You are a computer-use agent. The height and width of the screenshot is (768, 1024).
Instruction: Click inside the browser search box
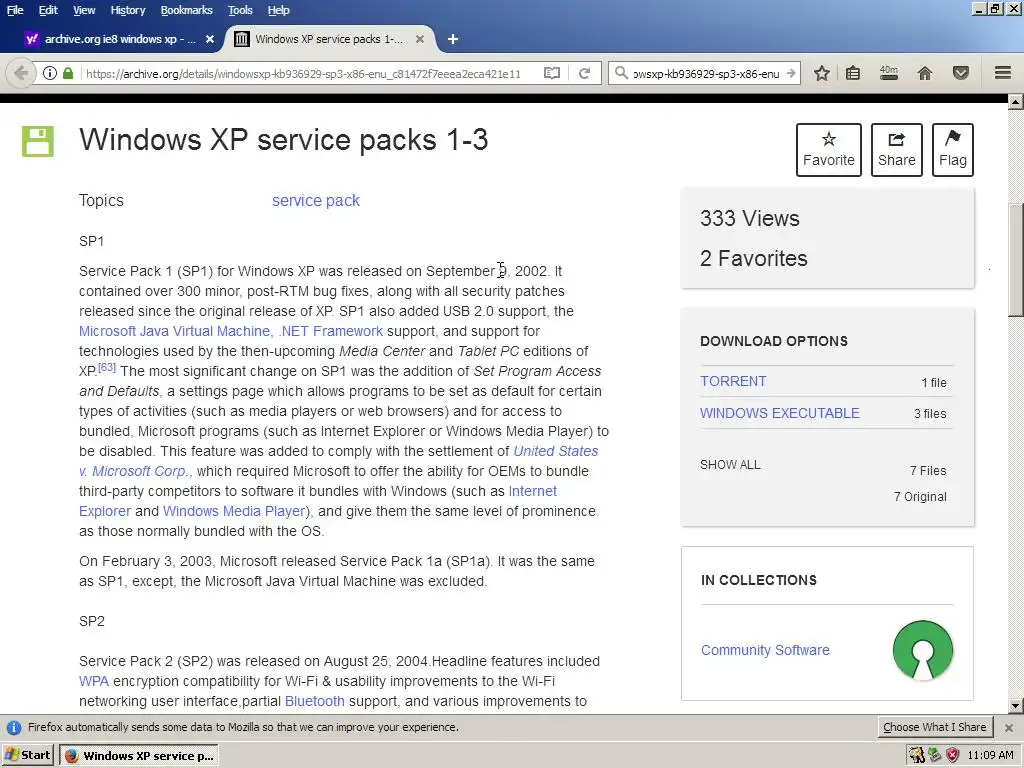tap(706, 73)
